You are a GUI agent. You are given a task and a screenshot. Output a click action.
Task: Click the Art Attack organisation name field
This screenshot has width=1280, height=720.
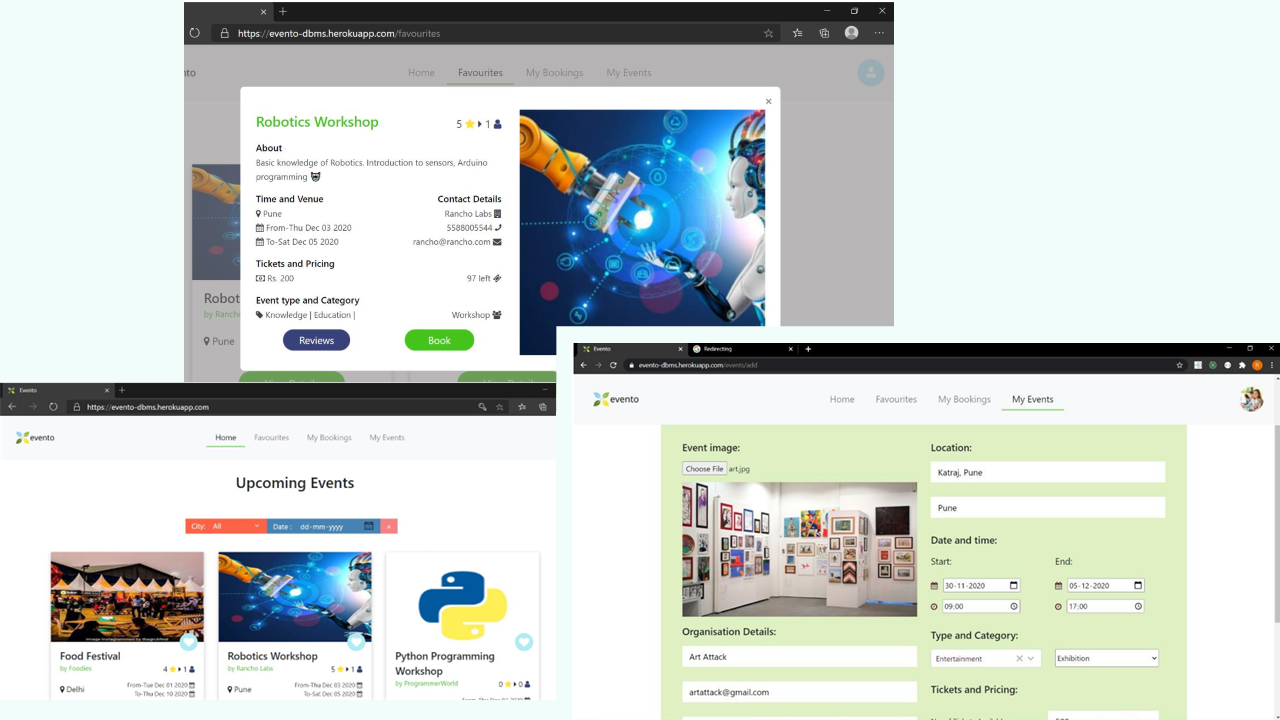click(799, 657)
